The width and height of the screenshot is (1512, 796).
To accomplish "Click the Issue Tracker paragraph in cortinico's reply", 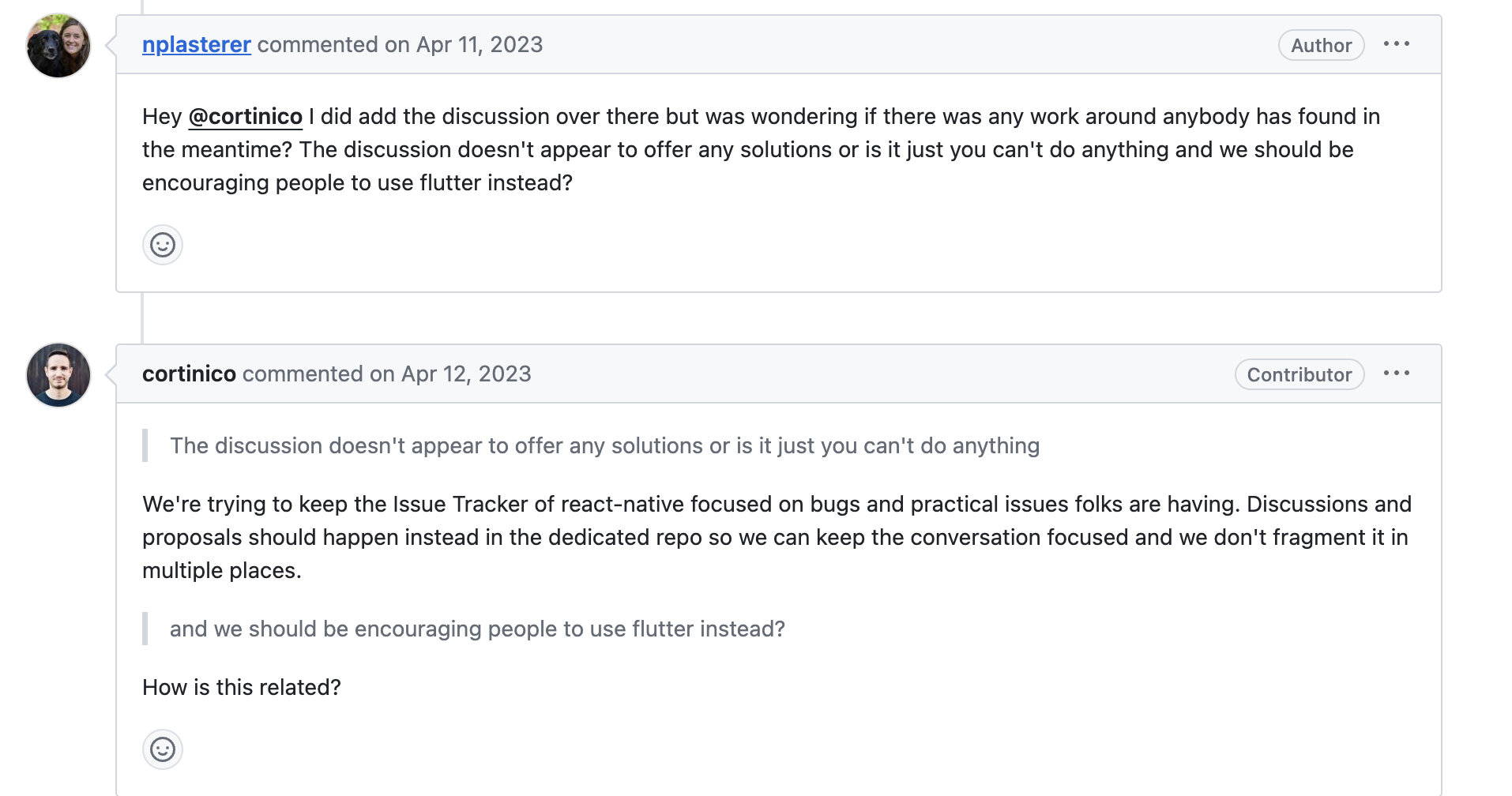I will click(777, 537).
